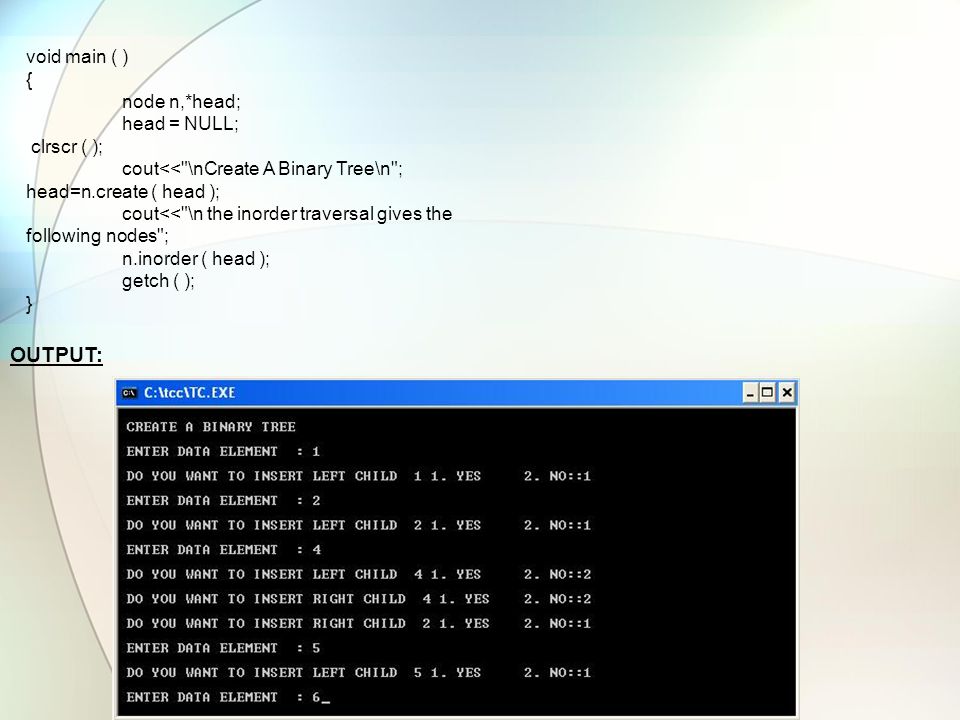Maximize the TC.EXE console window
This screenshot has height=720, width=960.
click(767, 392)
